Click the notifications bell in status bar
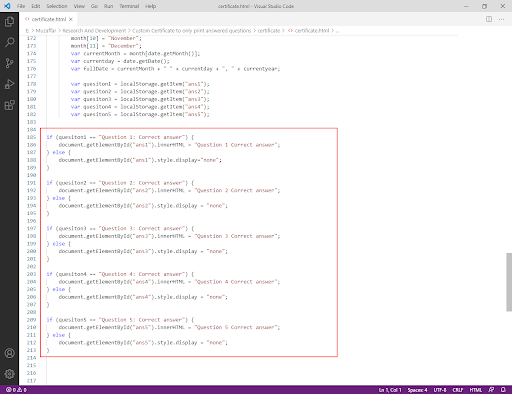The width and height of the screenshot is (512, 394). point(503,390)
